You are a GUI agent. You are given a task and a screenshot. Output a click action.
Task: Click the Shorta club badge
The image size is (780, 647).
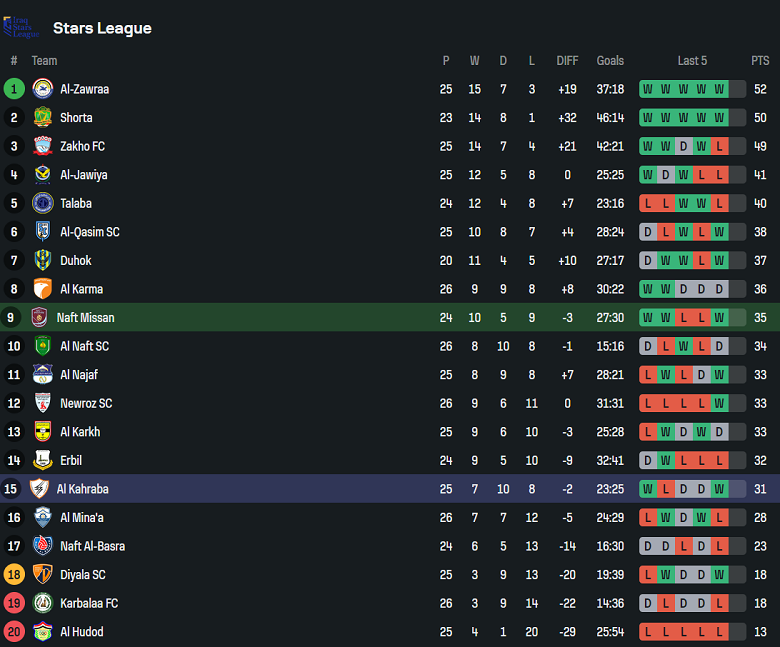[x=42, y=118]
